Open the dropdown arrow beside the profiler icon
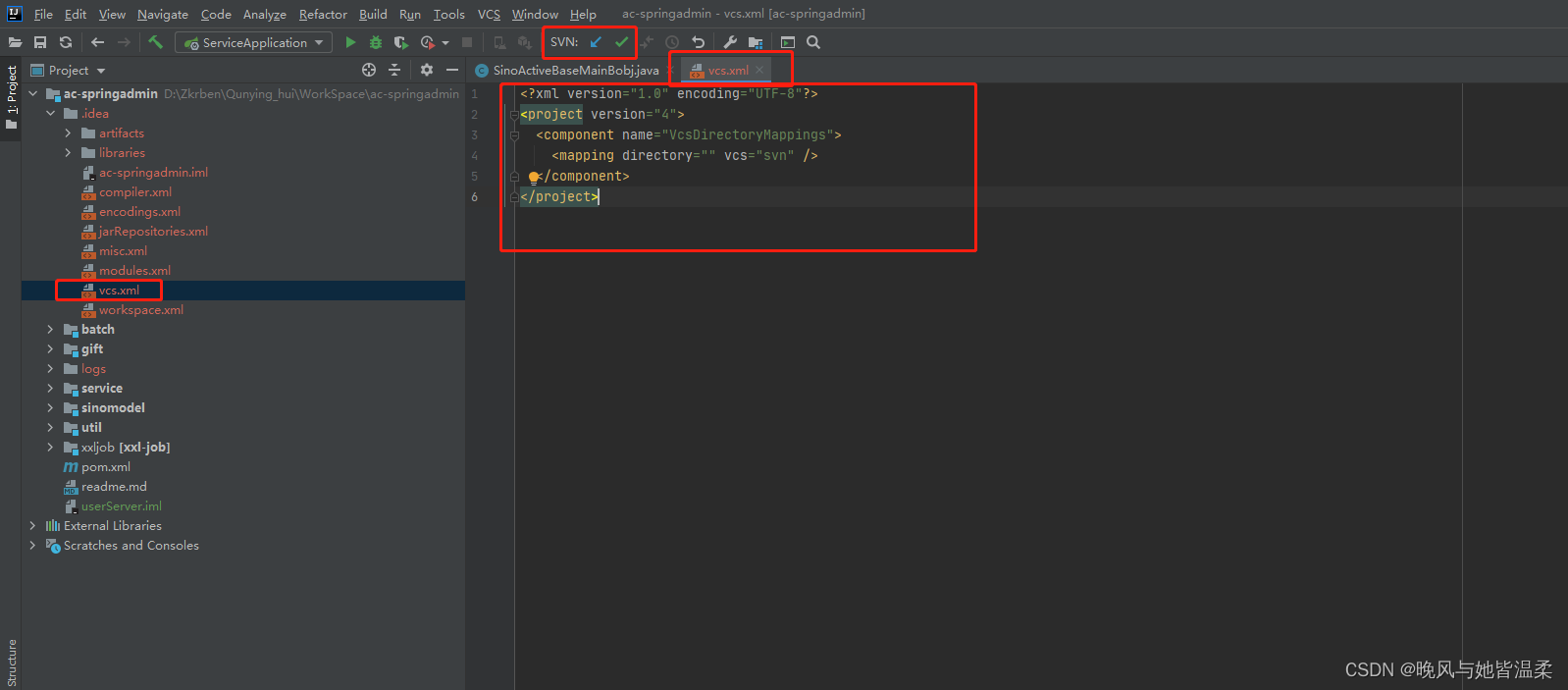The width and height of the screenshot is (1568, 690). [x=445, y=43]
